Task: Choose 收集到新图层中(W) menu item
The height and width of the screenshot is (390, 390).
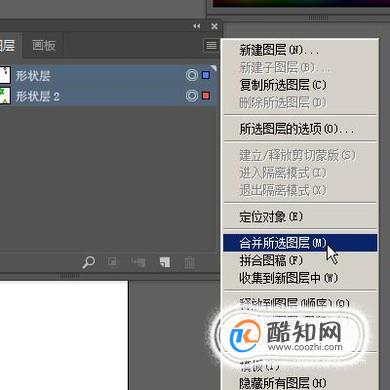Action: pos(300,278)
